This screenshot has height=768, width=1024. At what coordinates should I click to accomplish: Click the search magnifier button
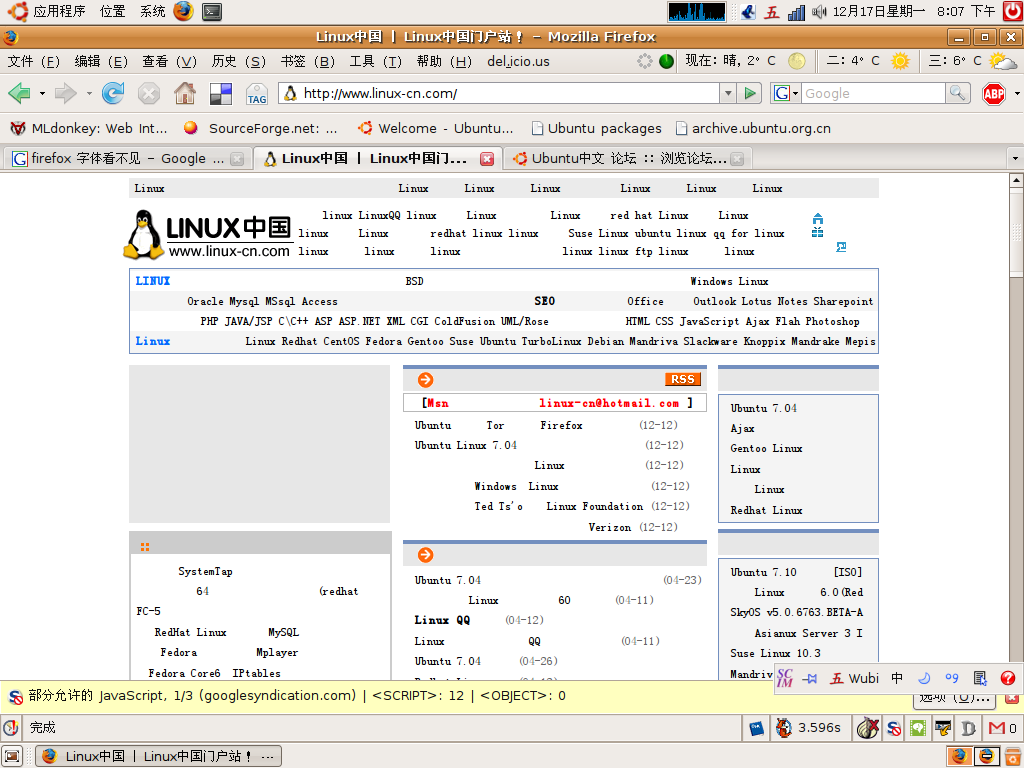[x=957, y=93]
